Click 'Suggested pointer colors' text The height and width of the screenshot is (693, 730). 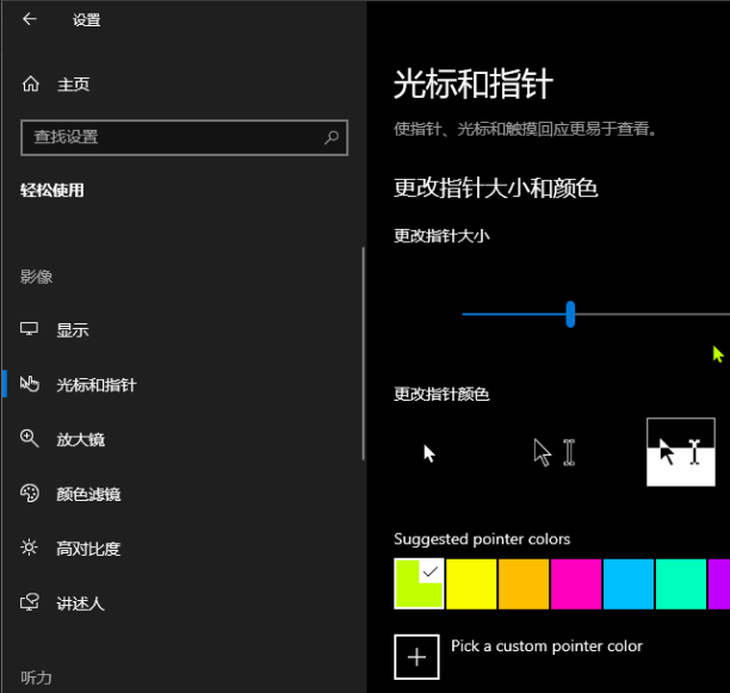click(482, 539)
